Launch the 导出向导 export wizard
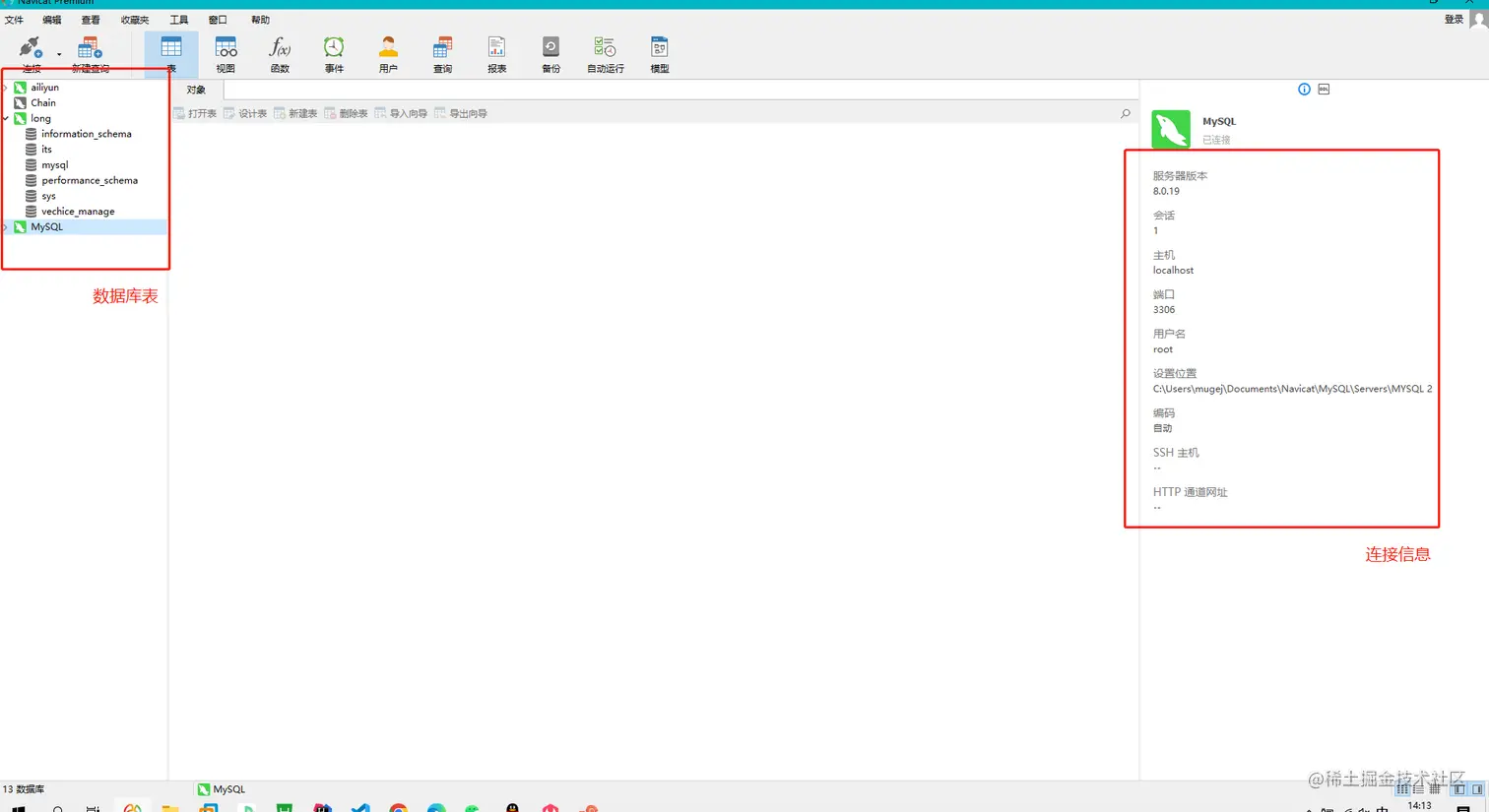1489x812 pixels. click(x=461, y=114)
